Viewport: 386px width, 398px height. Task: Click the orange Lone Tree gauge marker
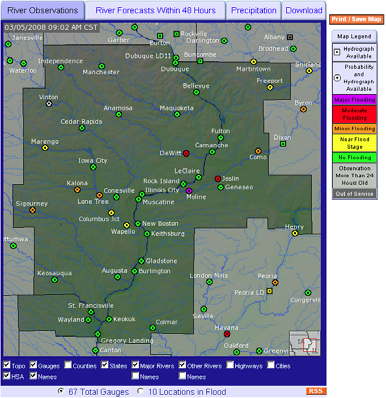pos(99,195)
